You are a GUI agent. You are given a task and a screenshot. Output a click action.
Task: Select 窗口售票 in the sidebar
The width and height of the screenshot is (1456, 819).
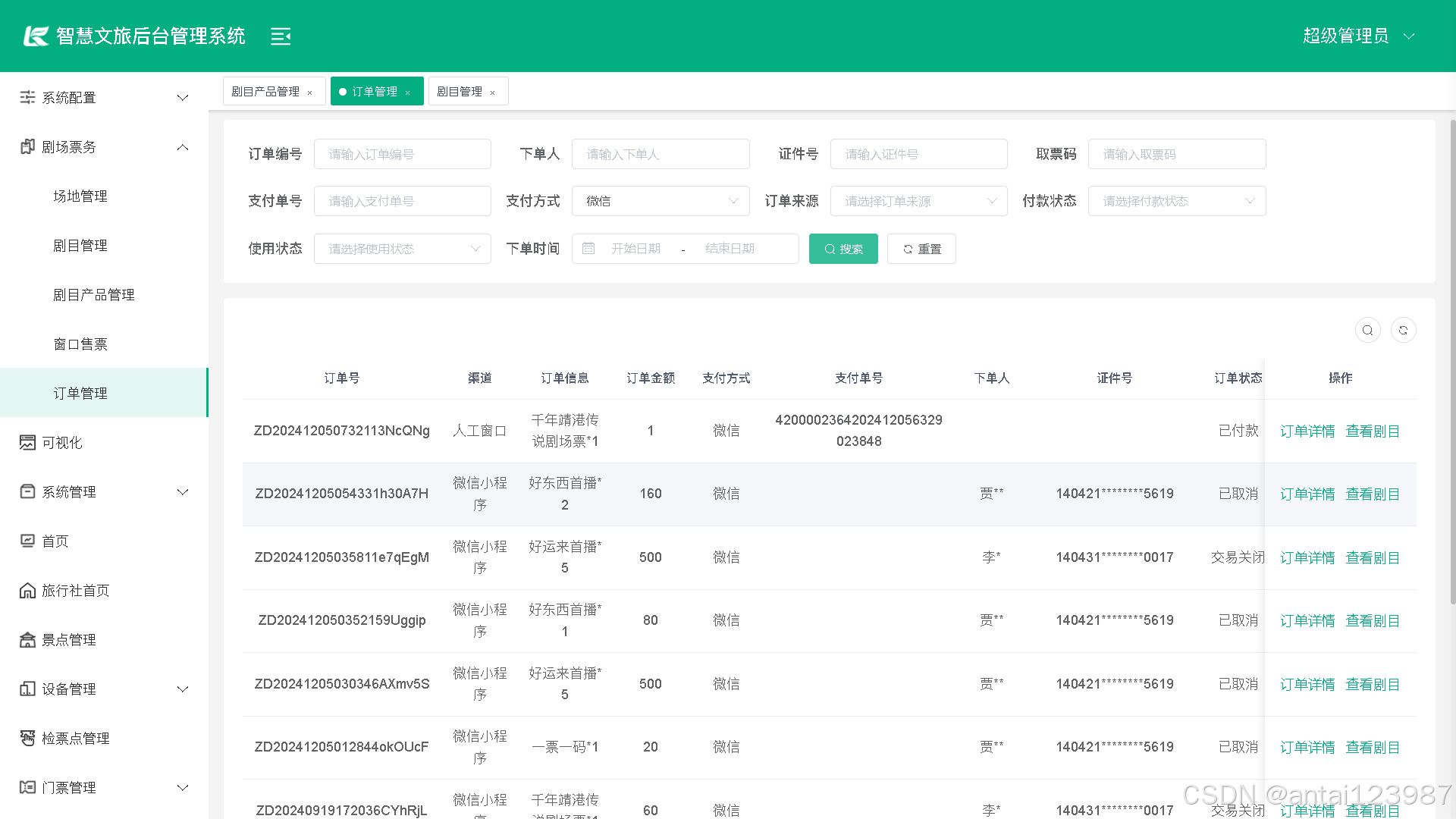coord(80,344)
